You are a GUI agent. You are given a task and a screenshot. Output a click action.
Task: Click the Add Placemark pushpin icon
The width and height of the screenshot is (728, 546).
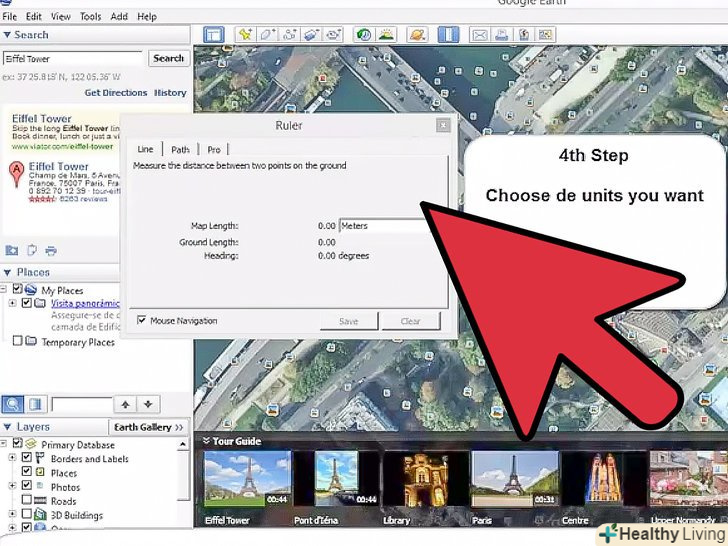click(x=245, y=34)
